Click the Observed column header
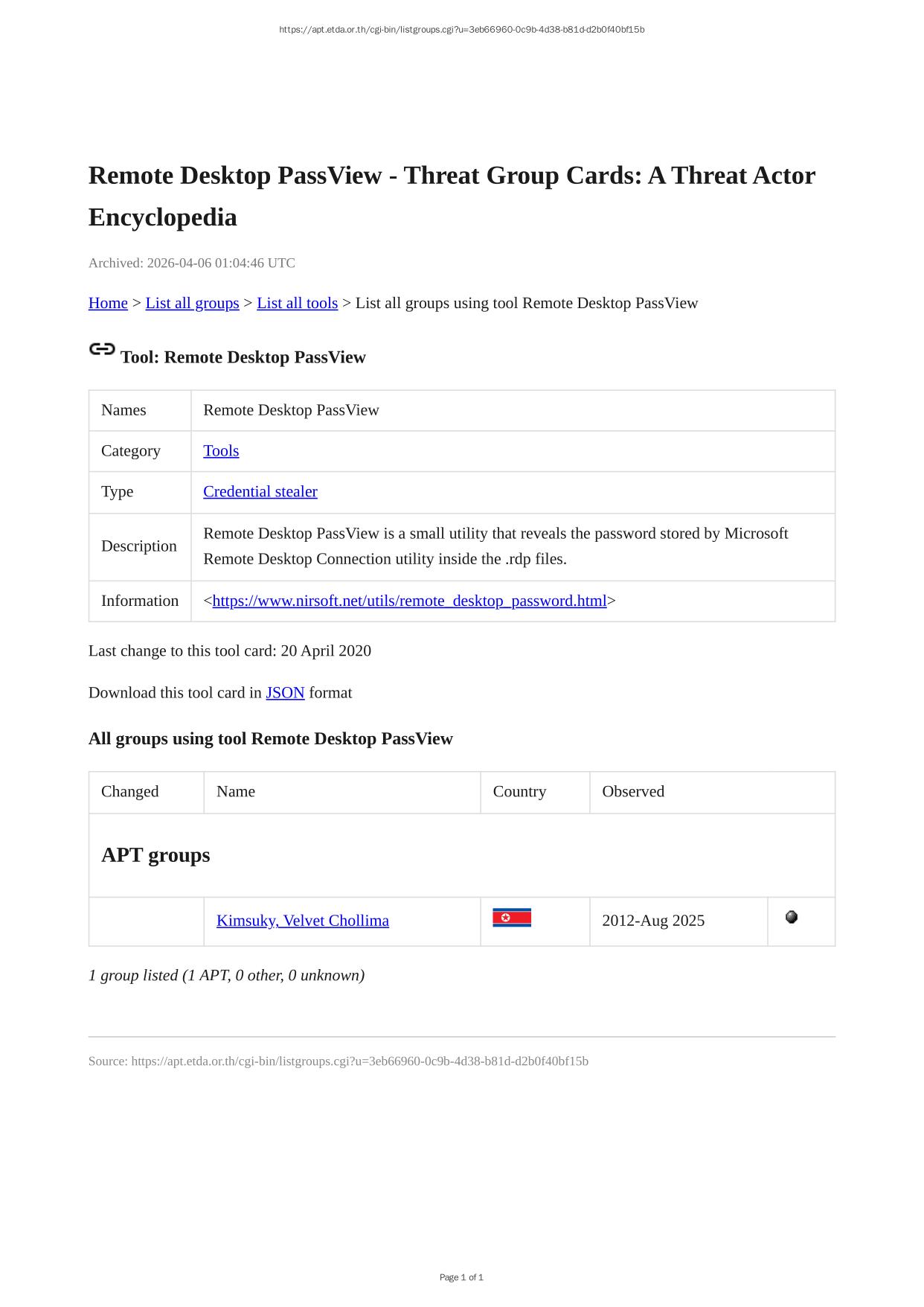 pyautogui.click(x=633, y=792)
